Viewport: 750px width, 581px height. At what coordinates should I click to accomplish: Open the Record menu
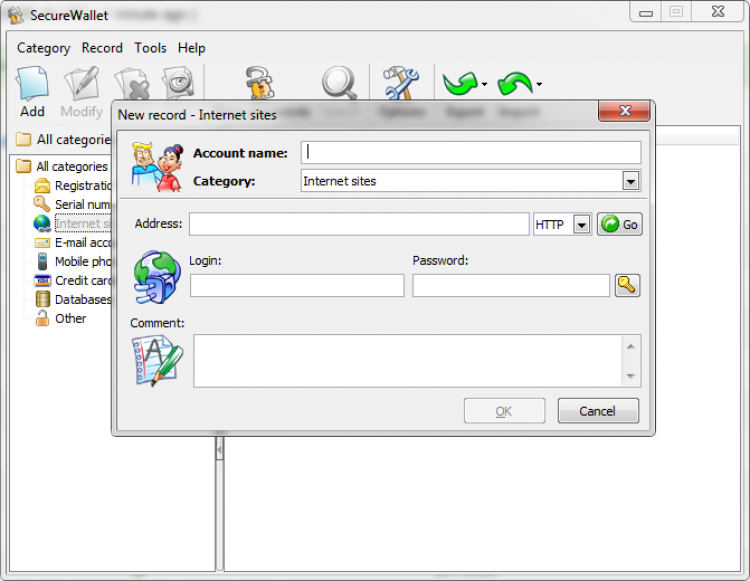tap(102, 48)
